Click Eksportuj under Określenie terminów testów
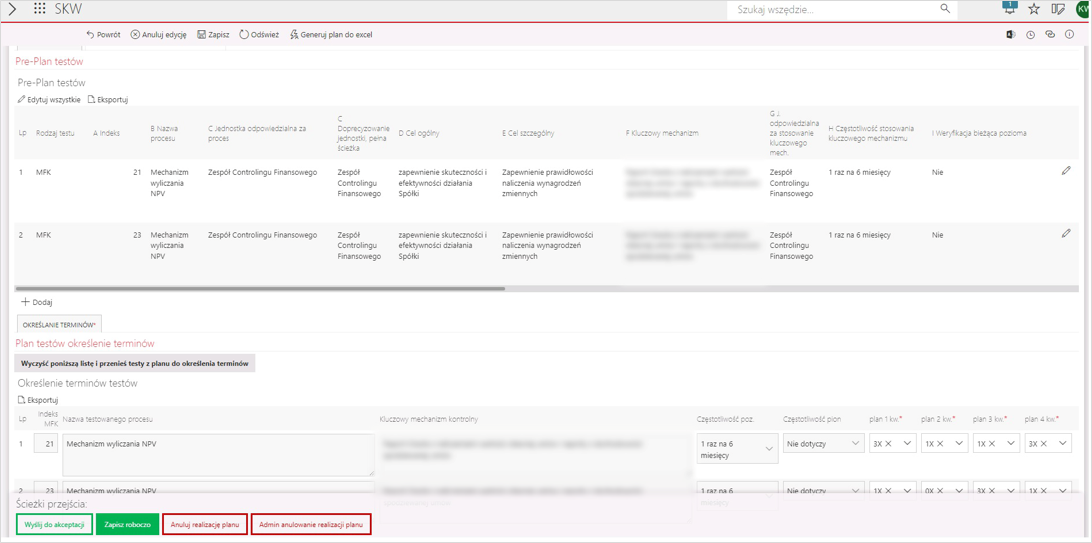1092x543 pixels. point(38,400)
